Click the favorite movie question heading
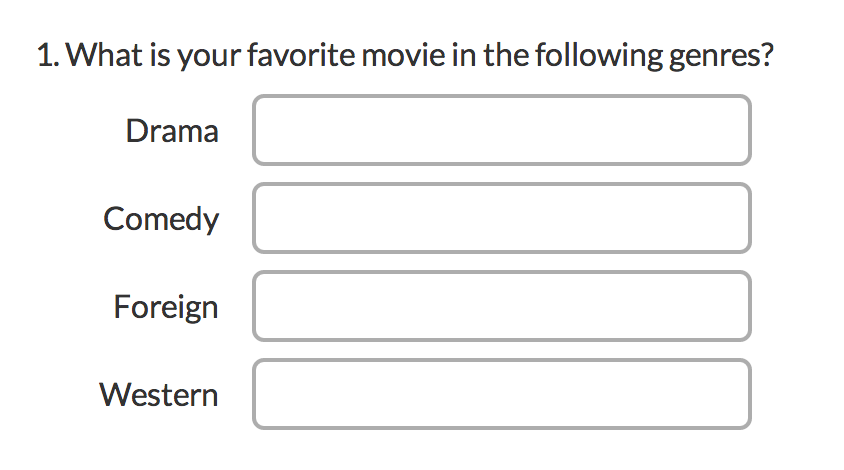Viewport: 844px width, 470px height. [x=405, y=55]
